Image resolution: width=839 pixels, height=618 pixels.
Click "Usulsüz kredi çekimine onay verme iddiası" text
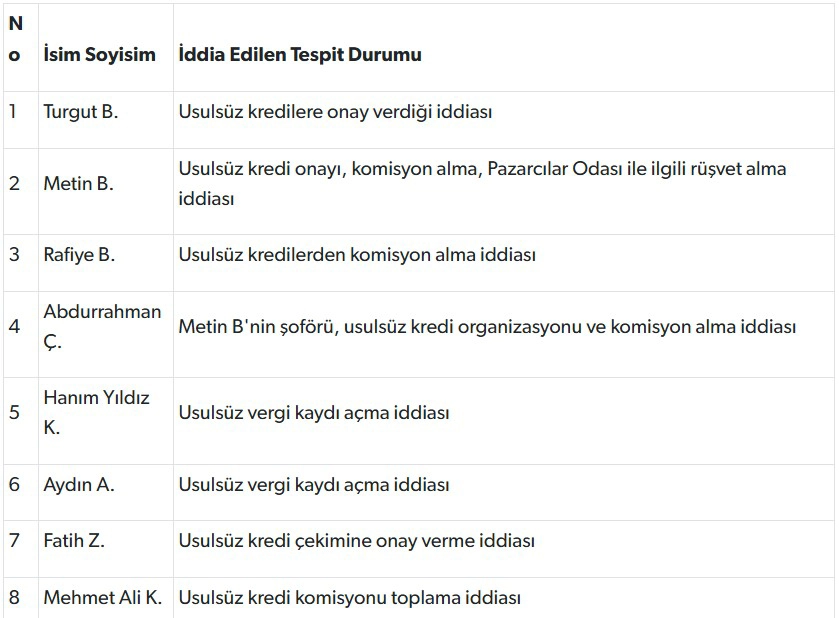pyautogui.click(x=357, y=541)
